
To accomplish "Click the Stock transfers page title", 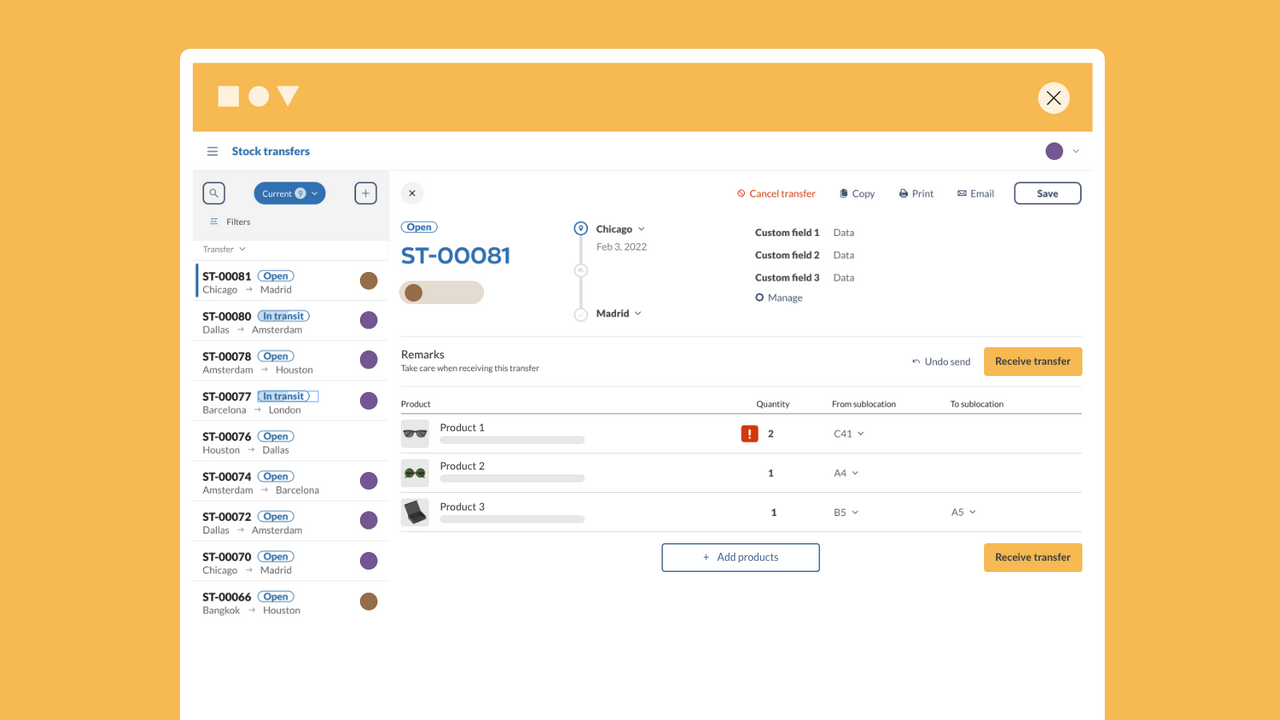I will coord(271,151).
